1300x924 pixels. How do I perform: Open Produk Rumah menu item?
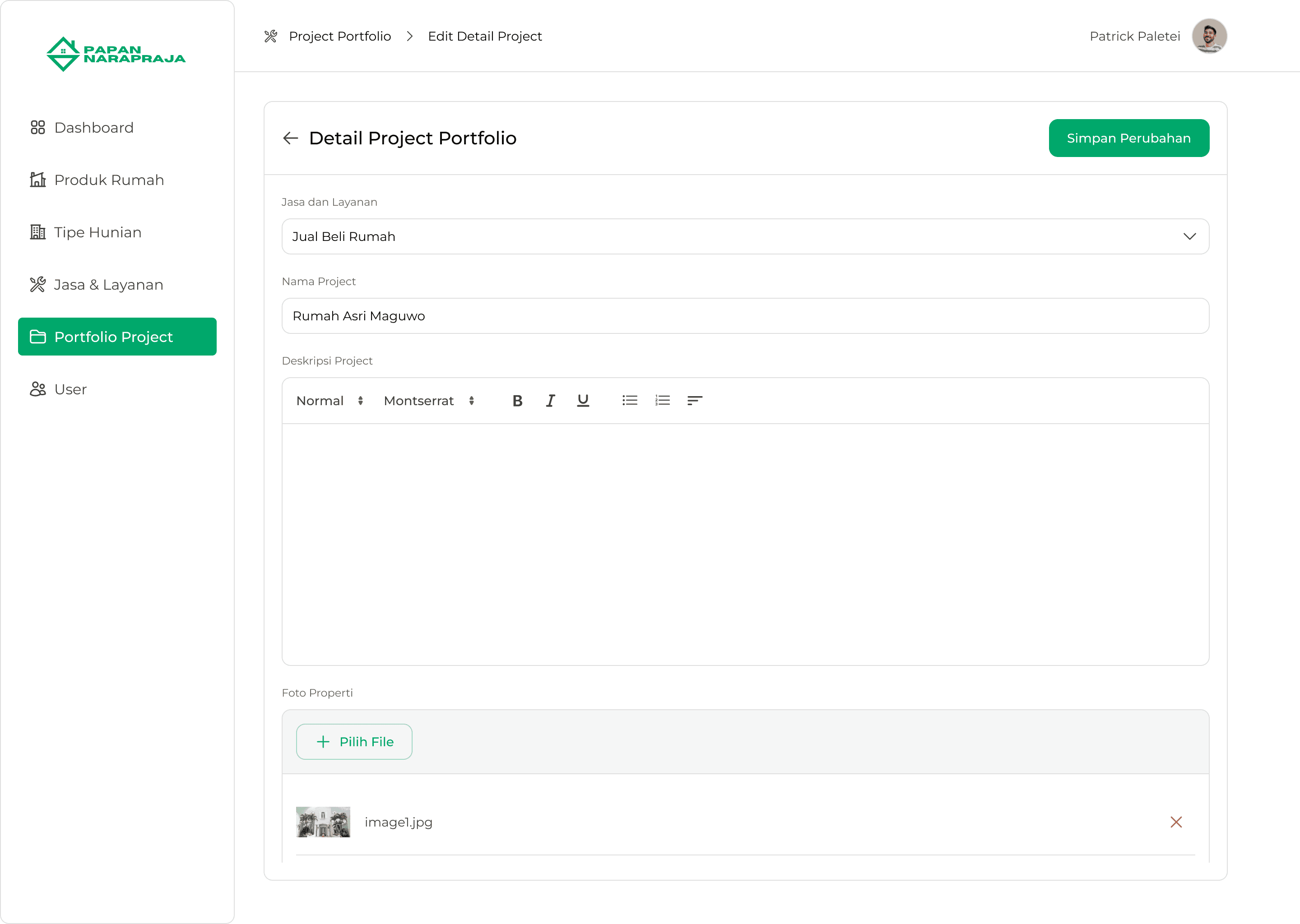tap(109, 180)
